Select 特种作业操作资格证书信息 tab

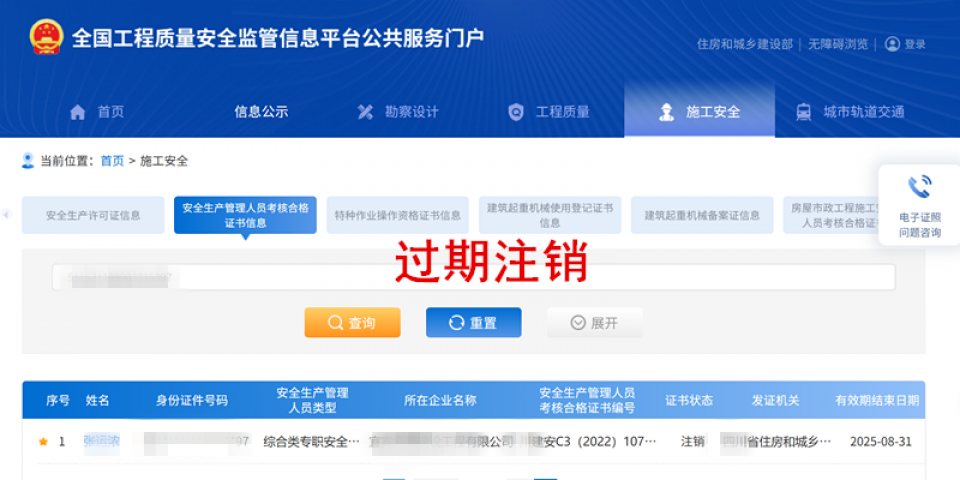coord(397,215)
